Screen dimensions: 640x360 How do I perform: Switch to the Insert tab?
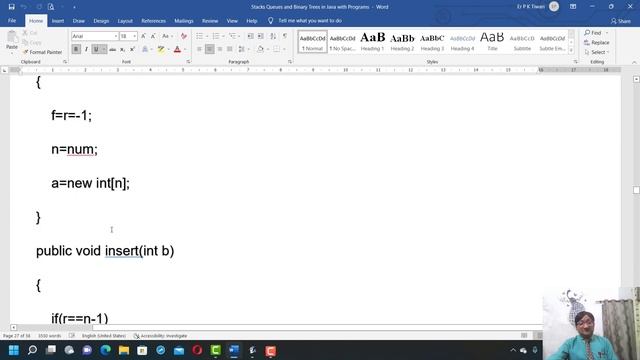58,21
